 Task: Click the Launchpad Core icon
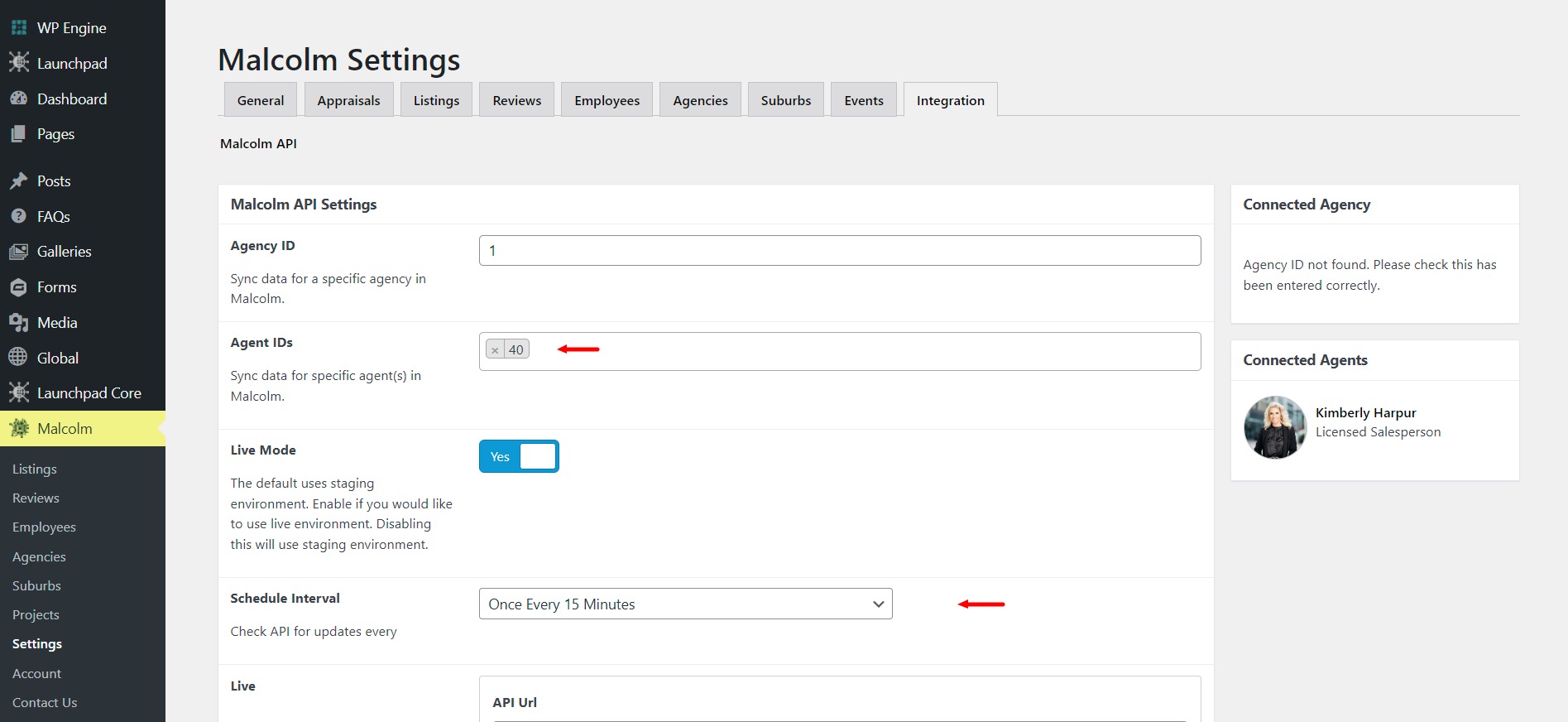[x=19, y=392]
